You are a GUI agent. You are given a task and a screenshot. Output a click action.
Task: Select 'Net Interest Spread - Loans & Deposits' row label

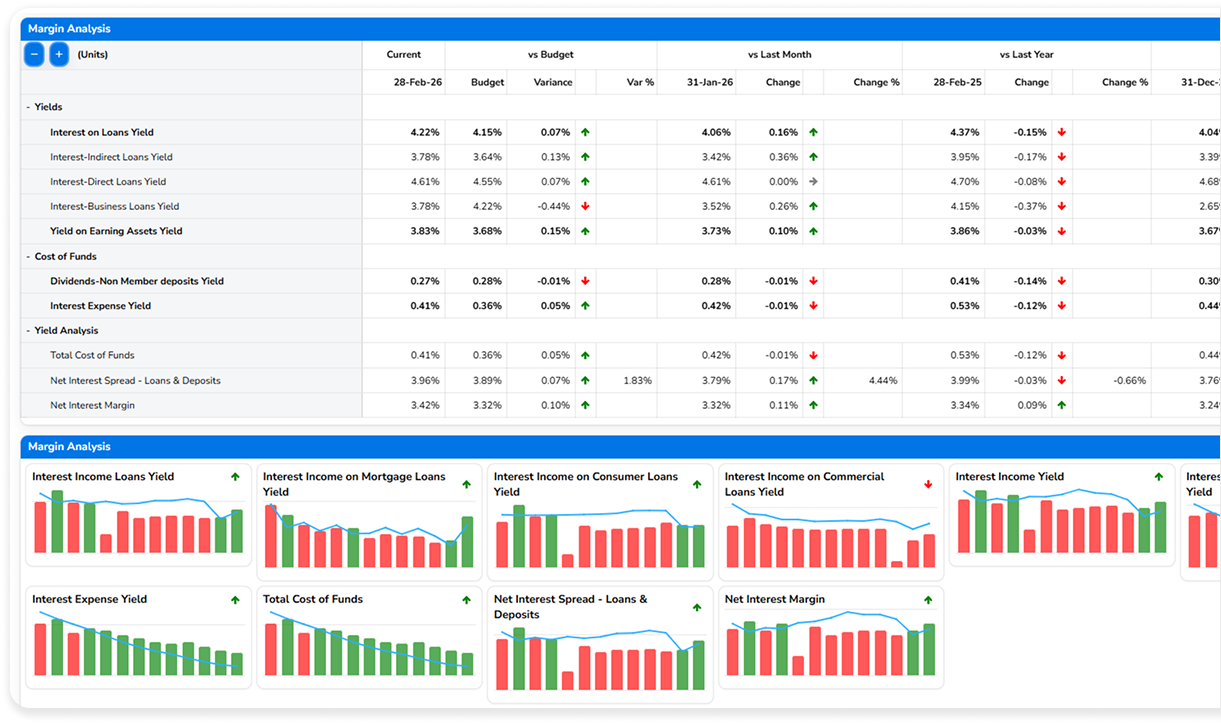point(136,381)
